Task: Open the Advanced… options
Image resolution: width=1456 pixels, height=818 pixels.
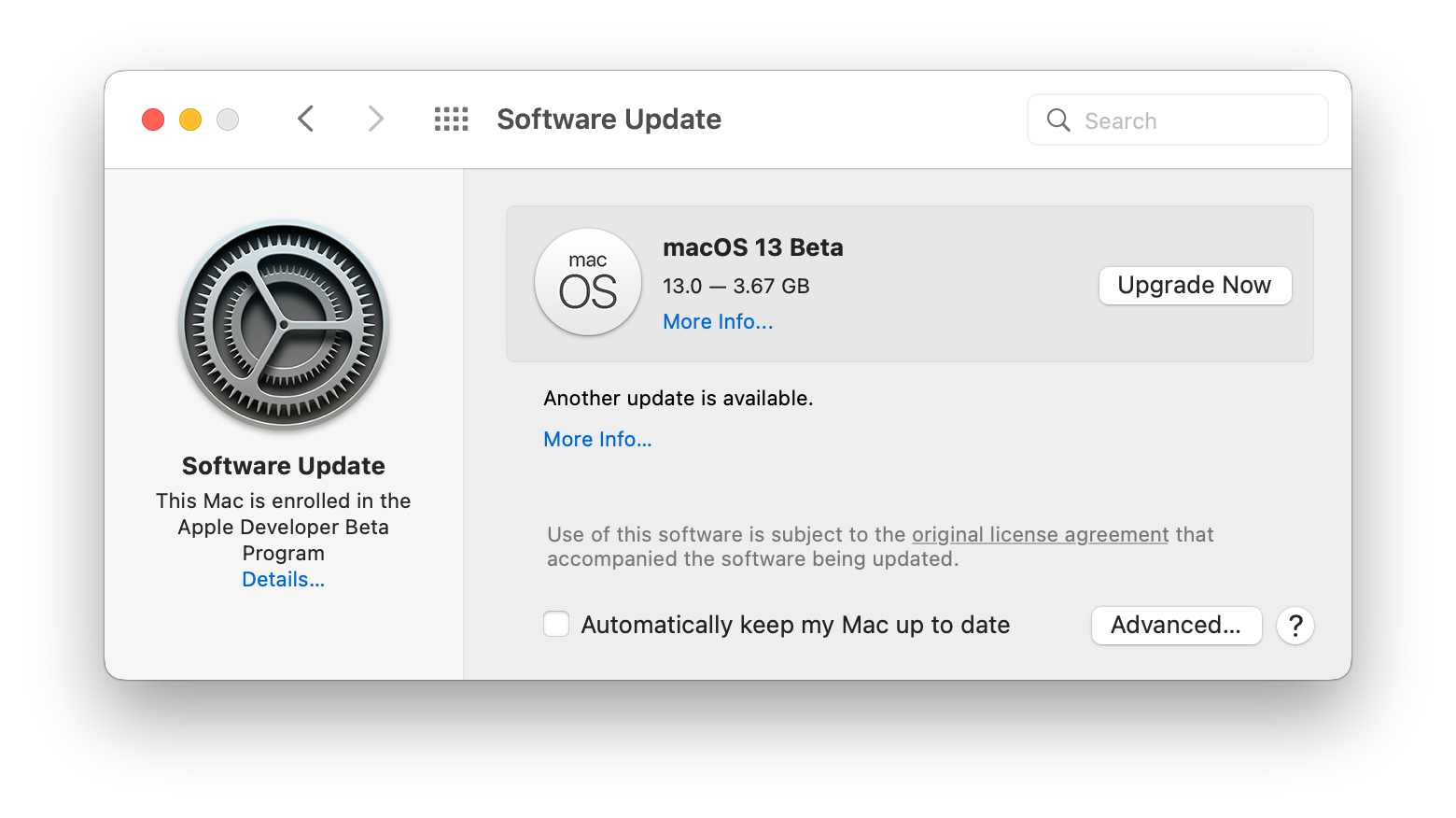Action: 1176,626
